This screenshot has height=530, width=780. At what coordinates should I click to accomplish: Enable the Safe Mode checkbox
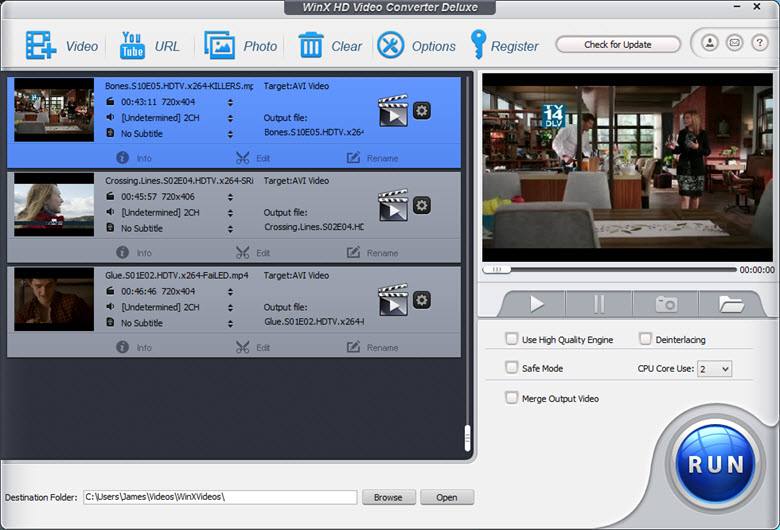[x=511, y=368]
